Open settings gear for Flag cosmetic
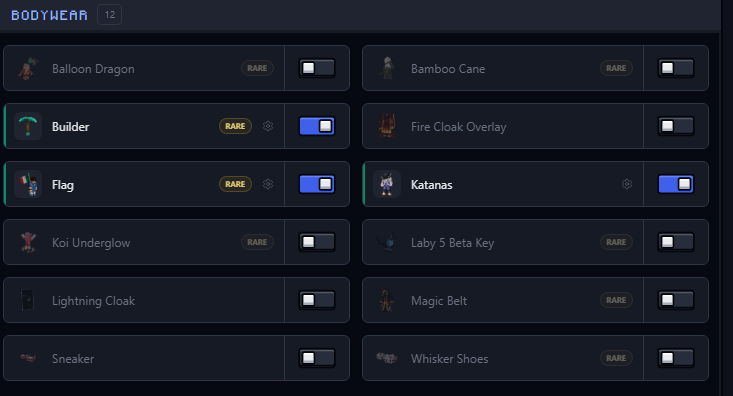This screenshot has width=733, height=396. (268, 184)
